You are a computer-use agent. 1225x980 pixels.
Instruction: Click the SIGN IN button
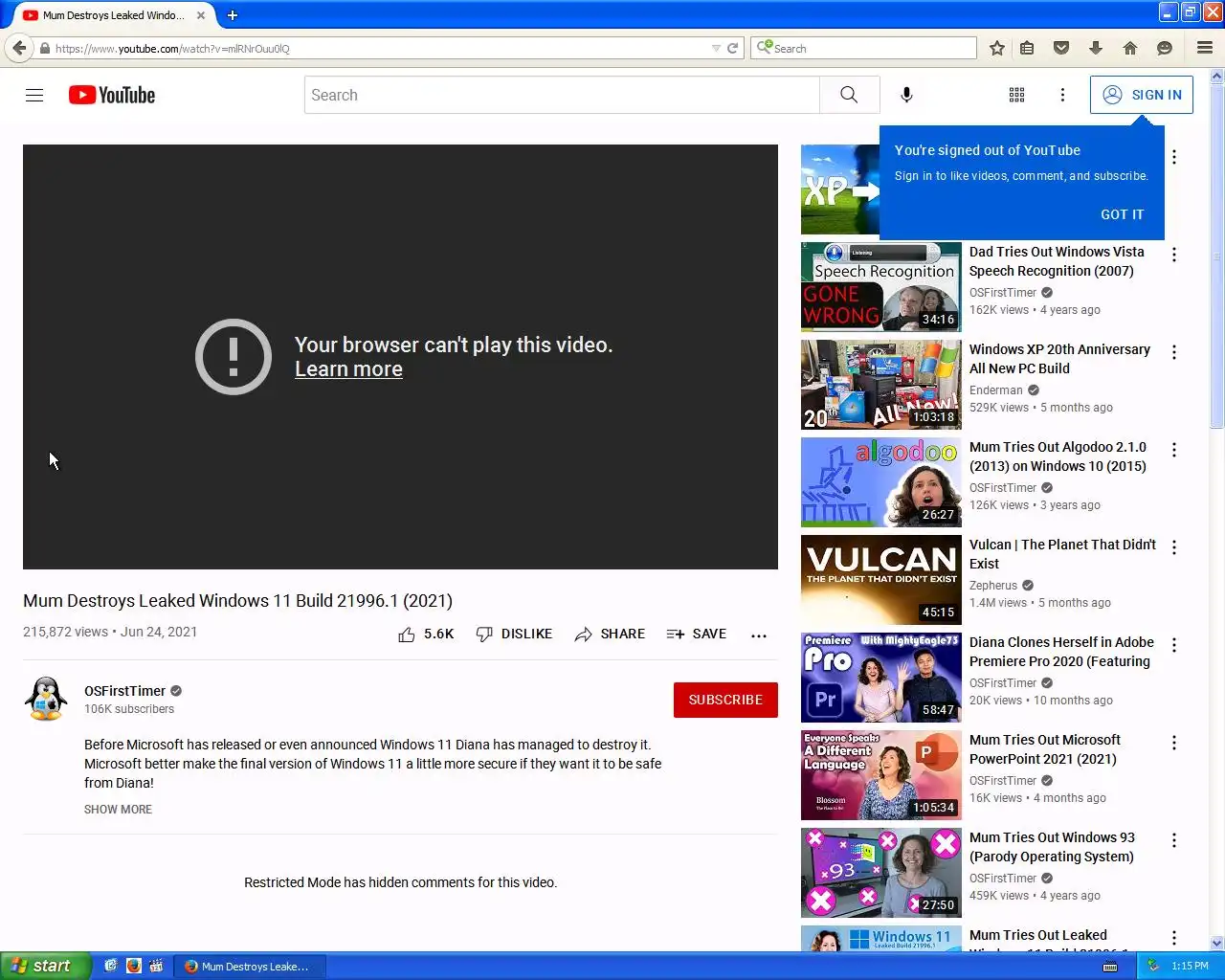1142,95
